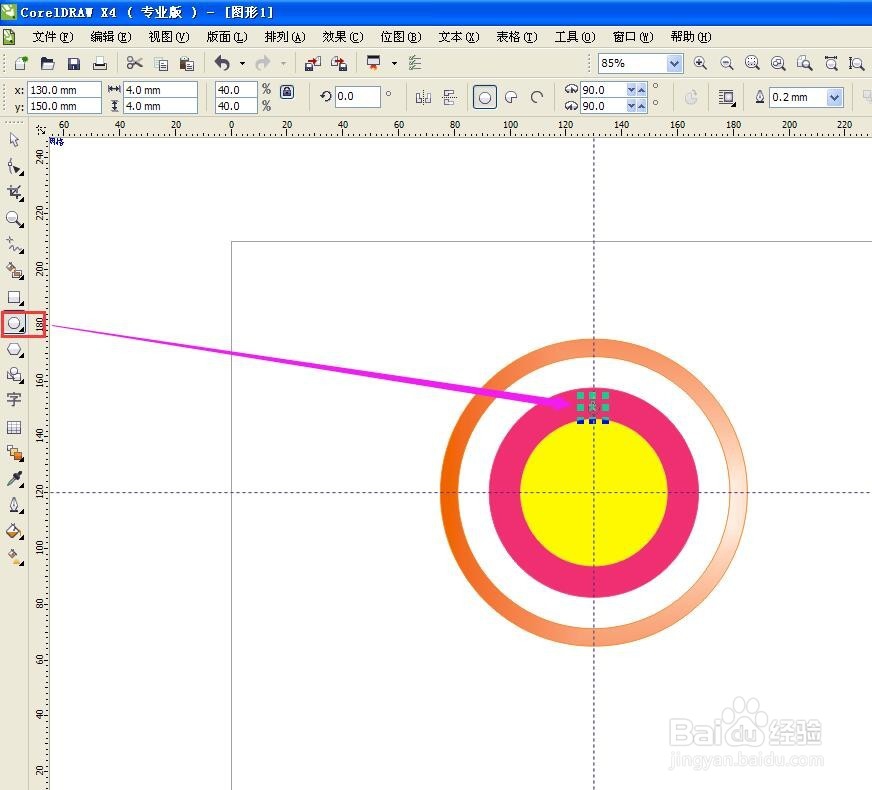The height and width of the screenshot is (790, 872).
Task: Select the Text tool
Action: [x=14, y=400]
